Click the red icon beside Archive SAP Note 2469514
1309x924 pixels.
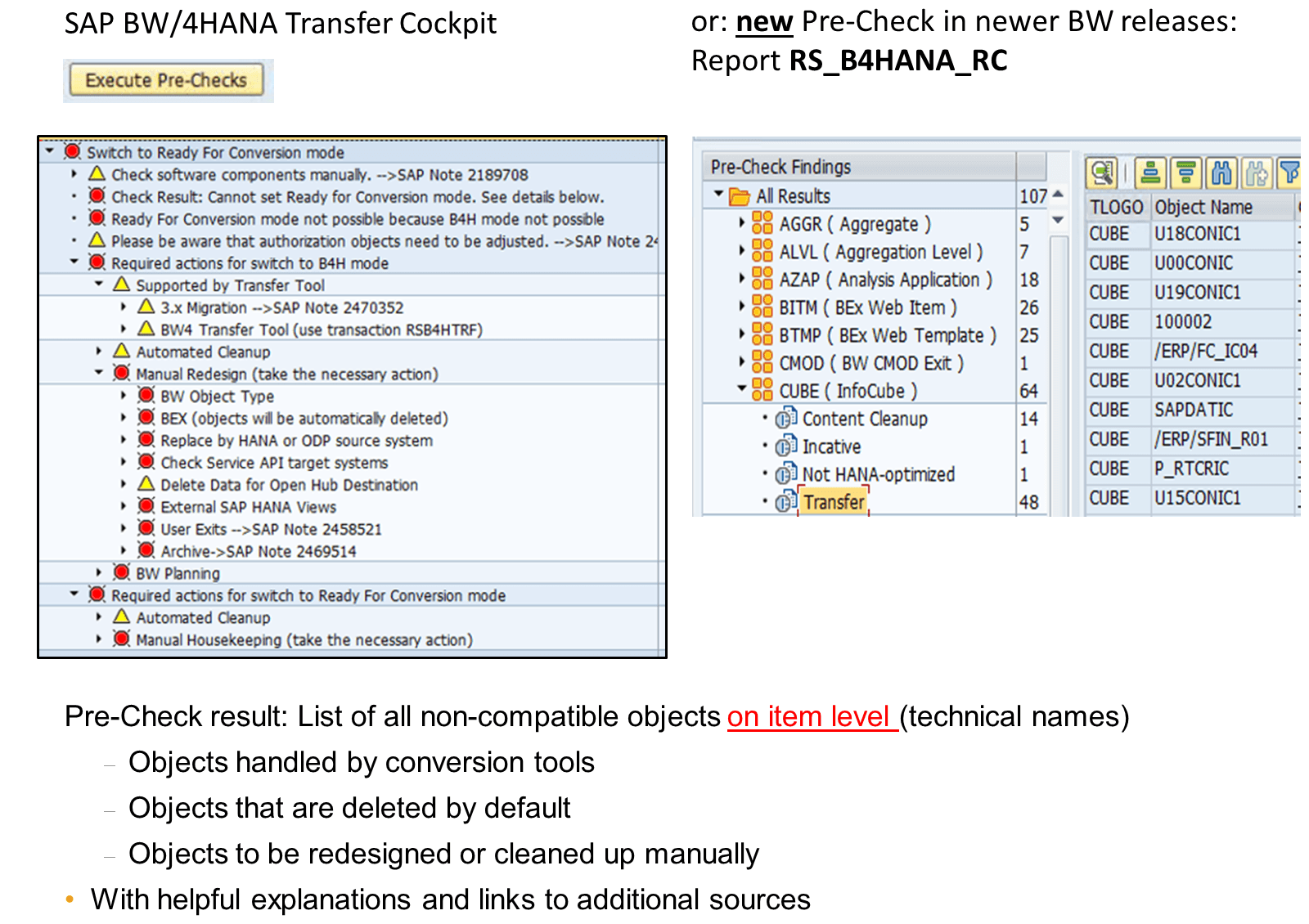[x=146, y=549]
